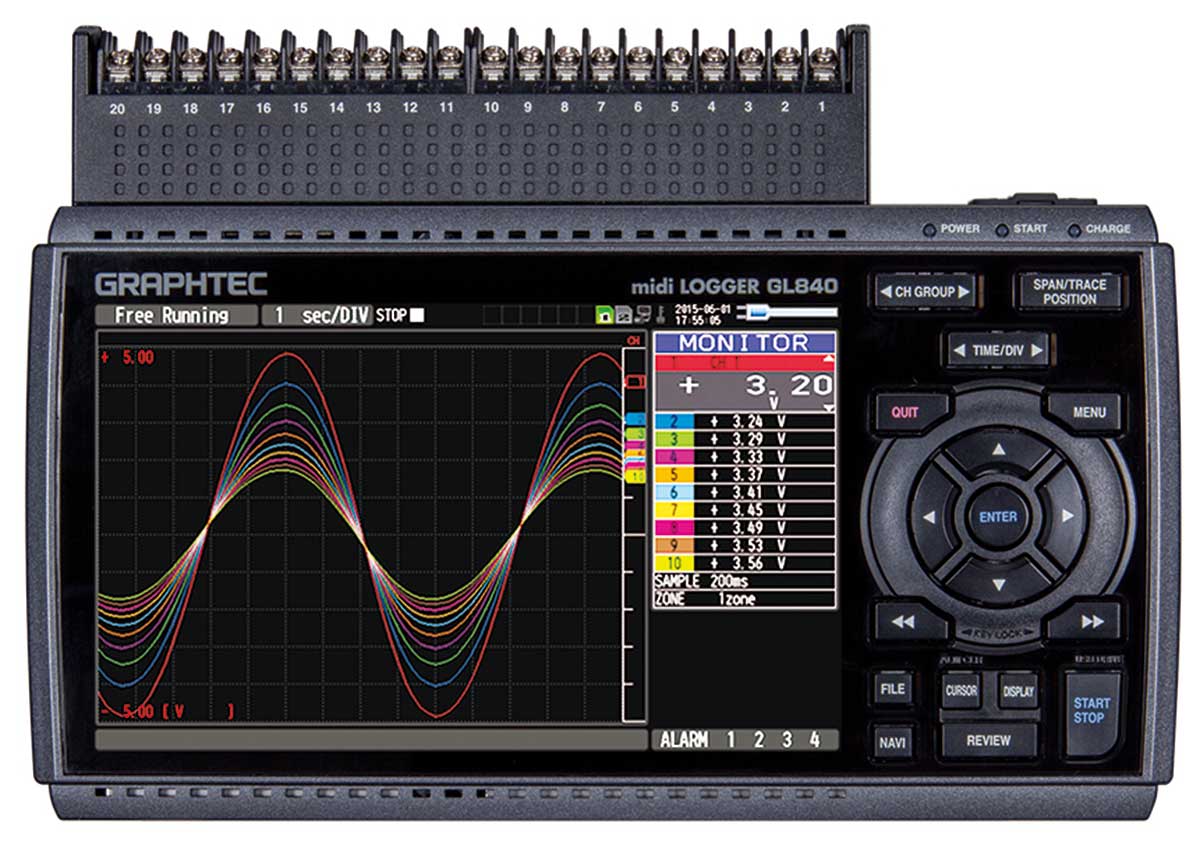Image resolution: width=1200 pixels, height=845 pixels.
Task: Click ALARM indicator 2
Action: [x=758, y=740]
